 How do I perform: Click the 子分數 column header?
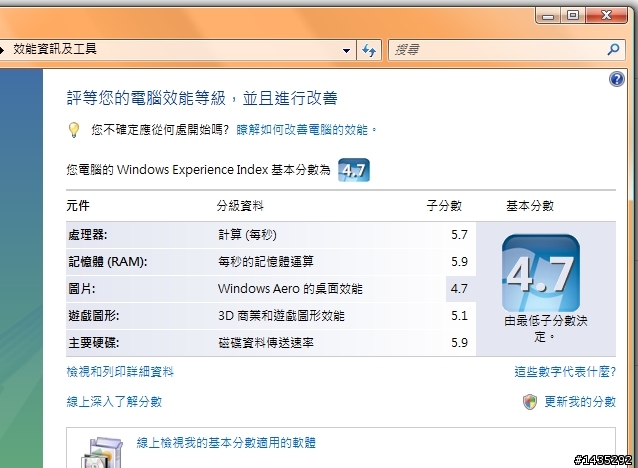point(444,206)
